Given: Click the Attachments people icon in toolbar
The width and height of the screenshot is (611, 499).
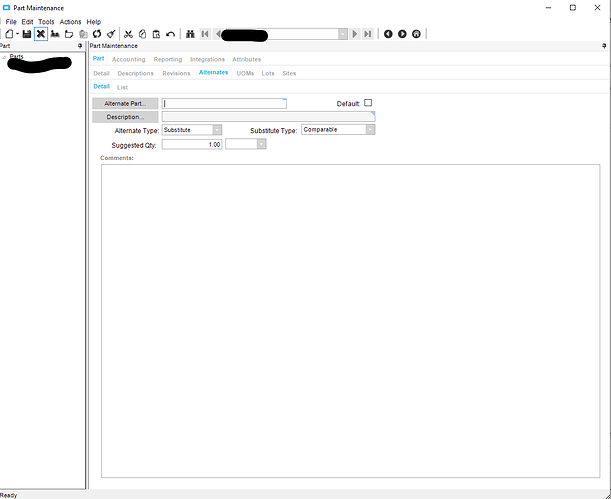Looking at the screenshot, I should [55, 34].
